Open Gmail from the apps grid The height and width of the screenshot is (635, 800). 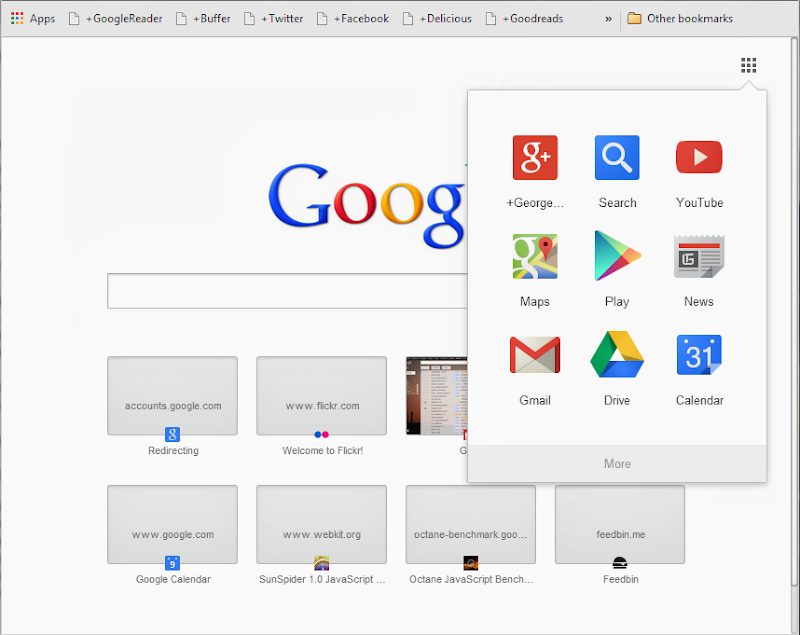pos(535,355)
